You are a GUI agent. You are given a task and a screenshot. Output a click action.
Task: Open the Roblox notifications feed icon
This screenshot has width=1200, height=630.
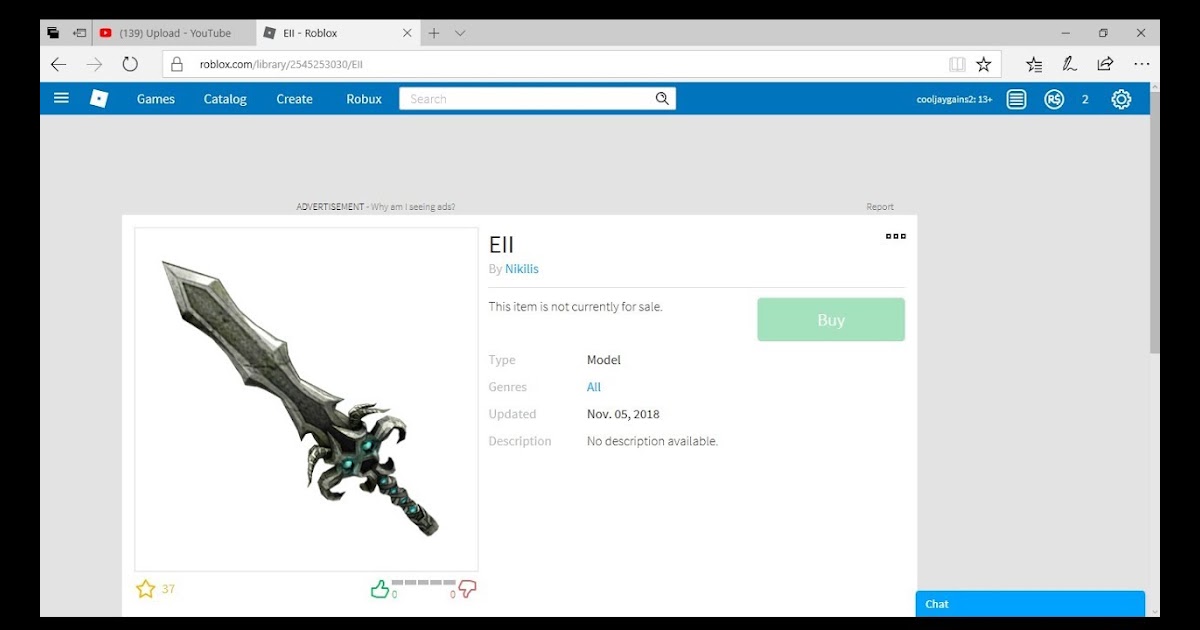[1016, 99]
